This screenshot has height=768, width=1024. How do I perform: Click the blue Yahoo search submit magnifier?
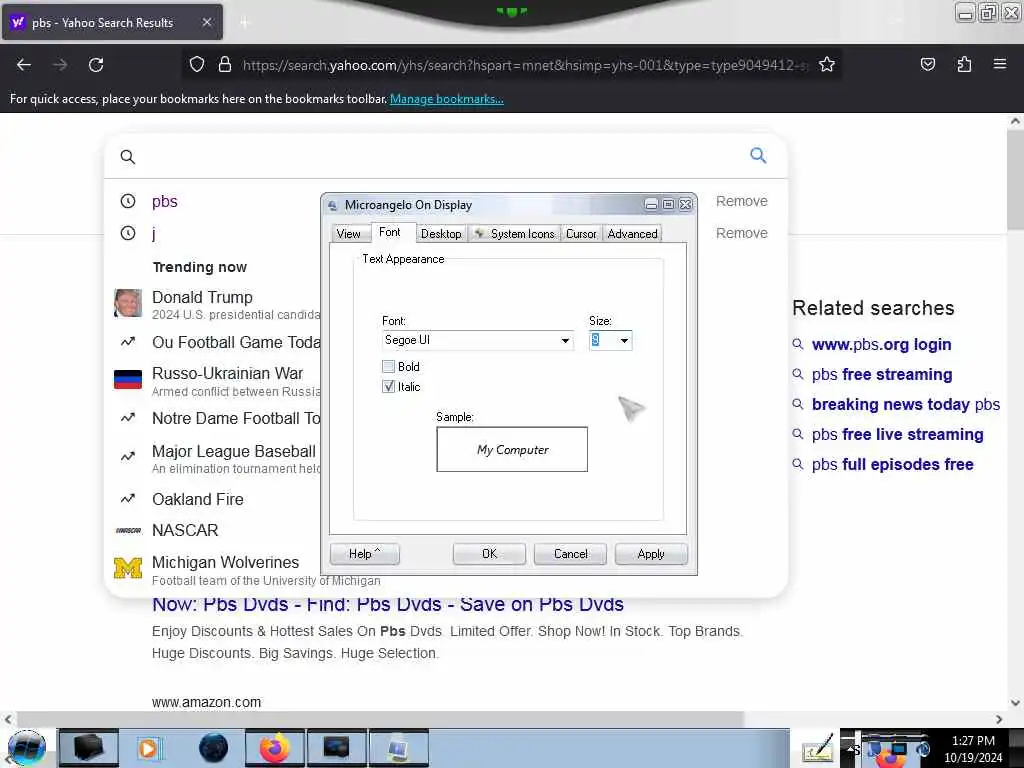click(x=758, y=155)
